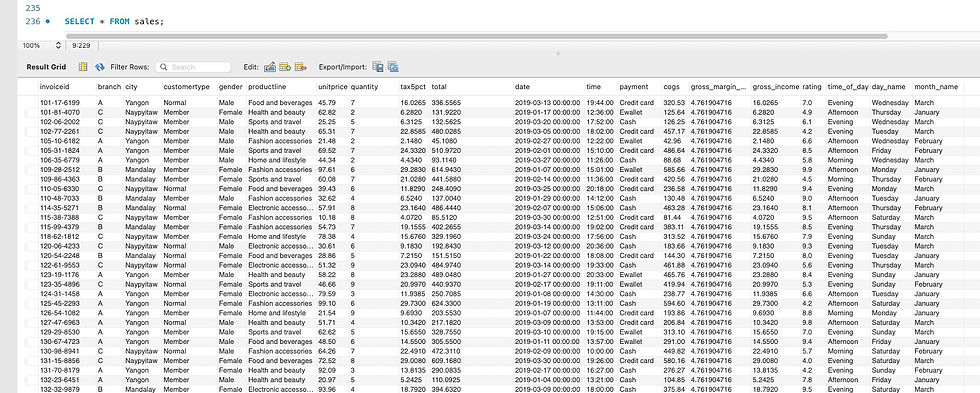Click the statement marker dot on line 236
Image resolution: width=980 pixels, height=393 pixels.
[x=48, y=21]
